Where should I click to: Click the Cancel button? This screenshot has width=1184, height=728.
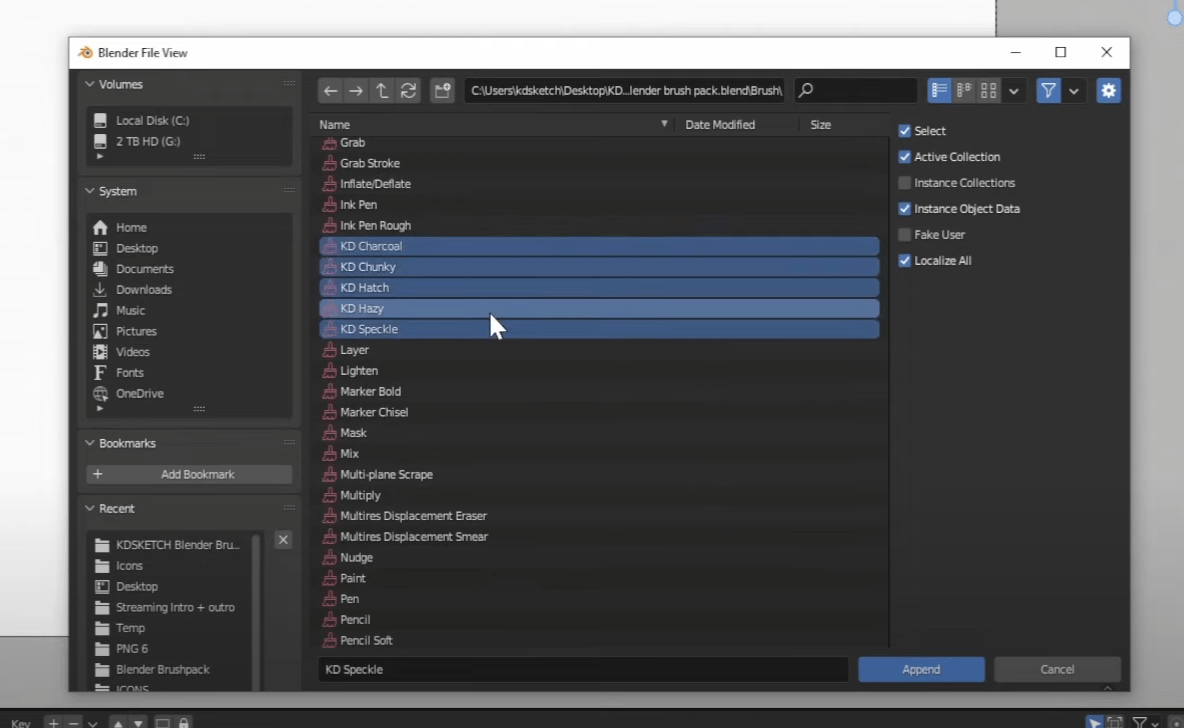coord(1057,669)
